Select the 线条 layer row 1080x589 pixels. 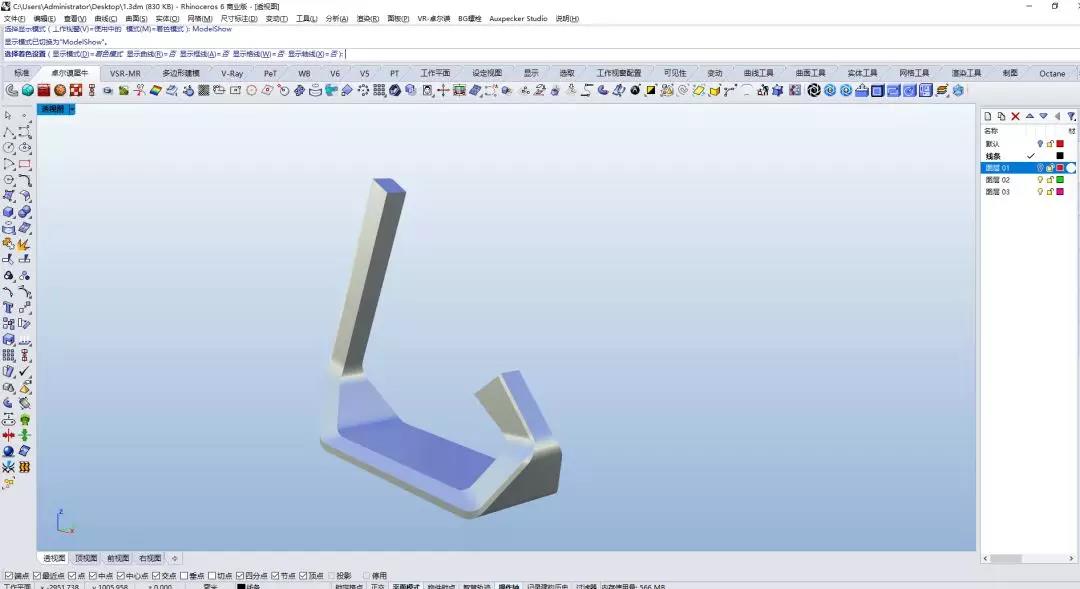(1028, 156)
